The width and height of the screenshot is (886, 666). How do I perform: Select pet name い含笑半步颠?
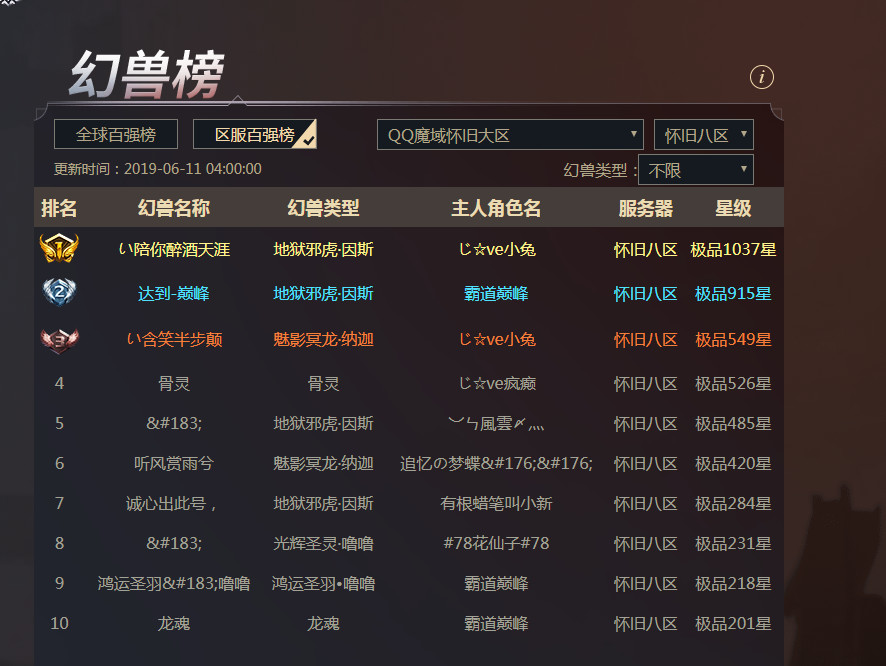click(174, 339)
